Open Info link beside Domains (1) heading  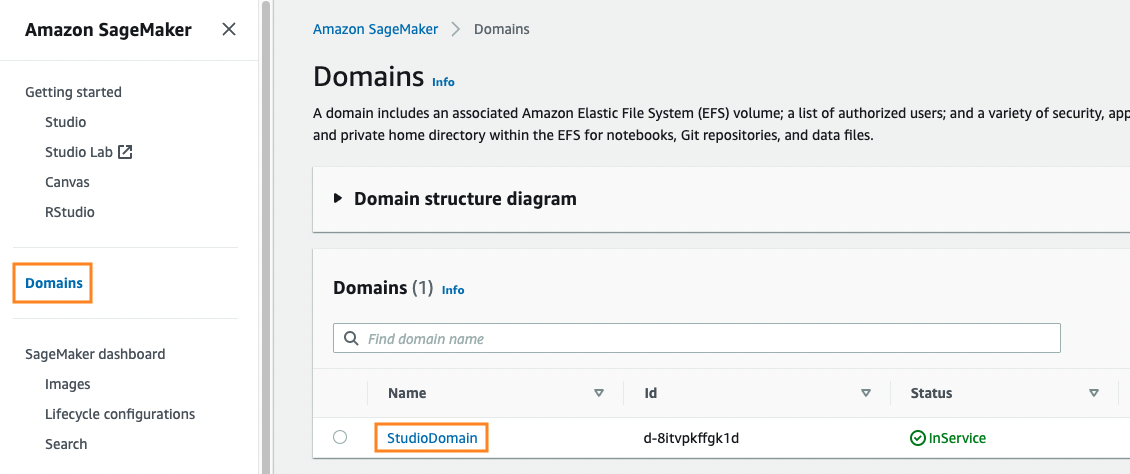(x=453, y=290)
